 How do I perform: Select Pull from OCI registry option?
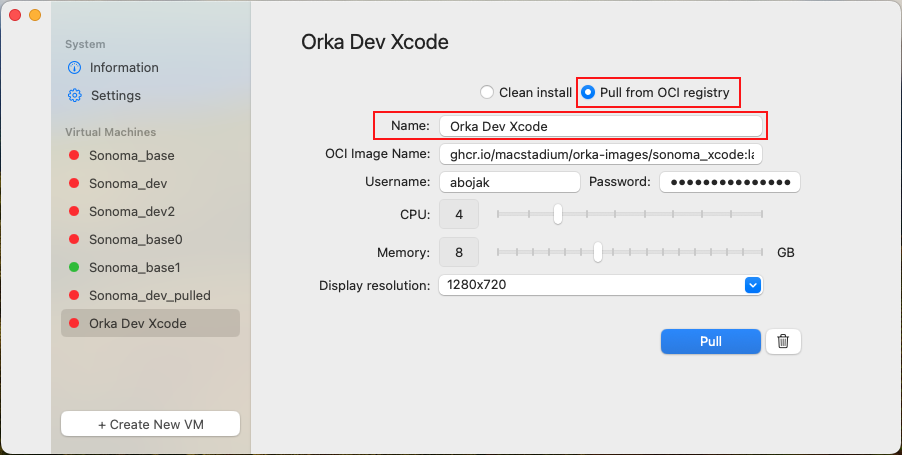coord(588,92)
